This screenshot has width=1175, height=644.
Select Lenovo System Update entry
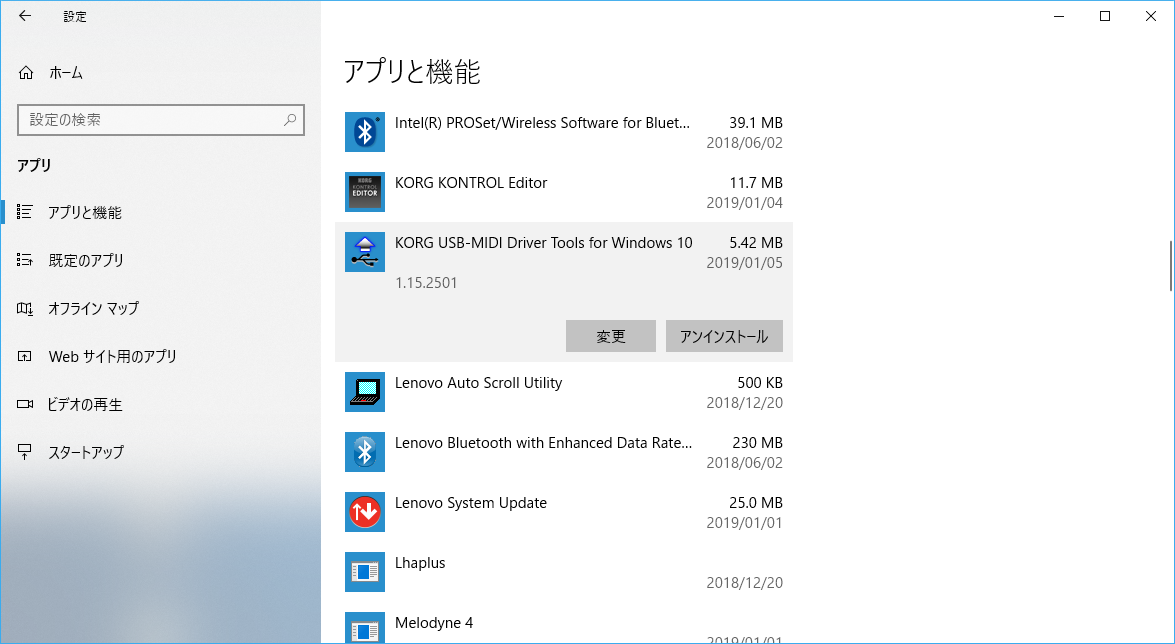564,512
